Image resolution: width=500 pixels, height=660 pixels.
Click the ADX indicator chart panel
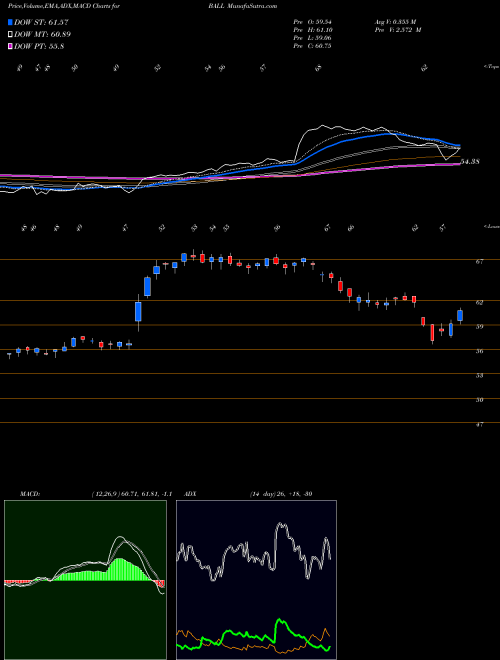(256, 580)
